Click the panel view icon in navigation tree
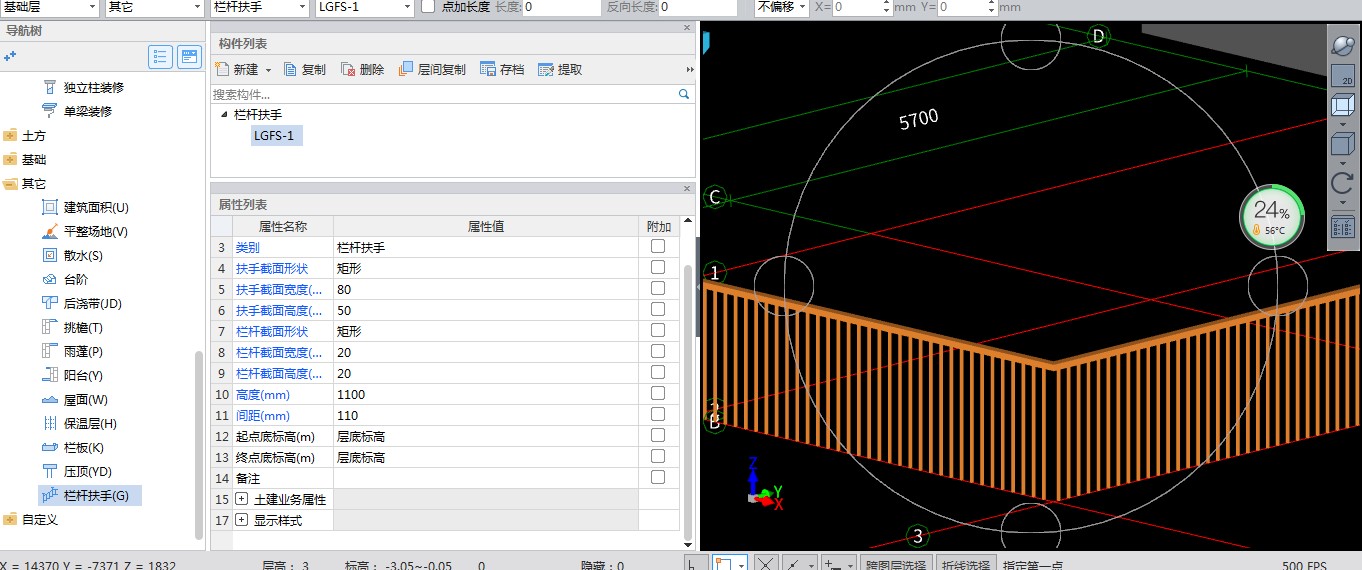1362x570 pixels. point(189,57)
